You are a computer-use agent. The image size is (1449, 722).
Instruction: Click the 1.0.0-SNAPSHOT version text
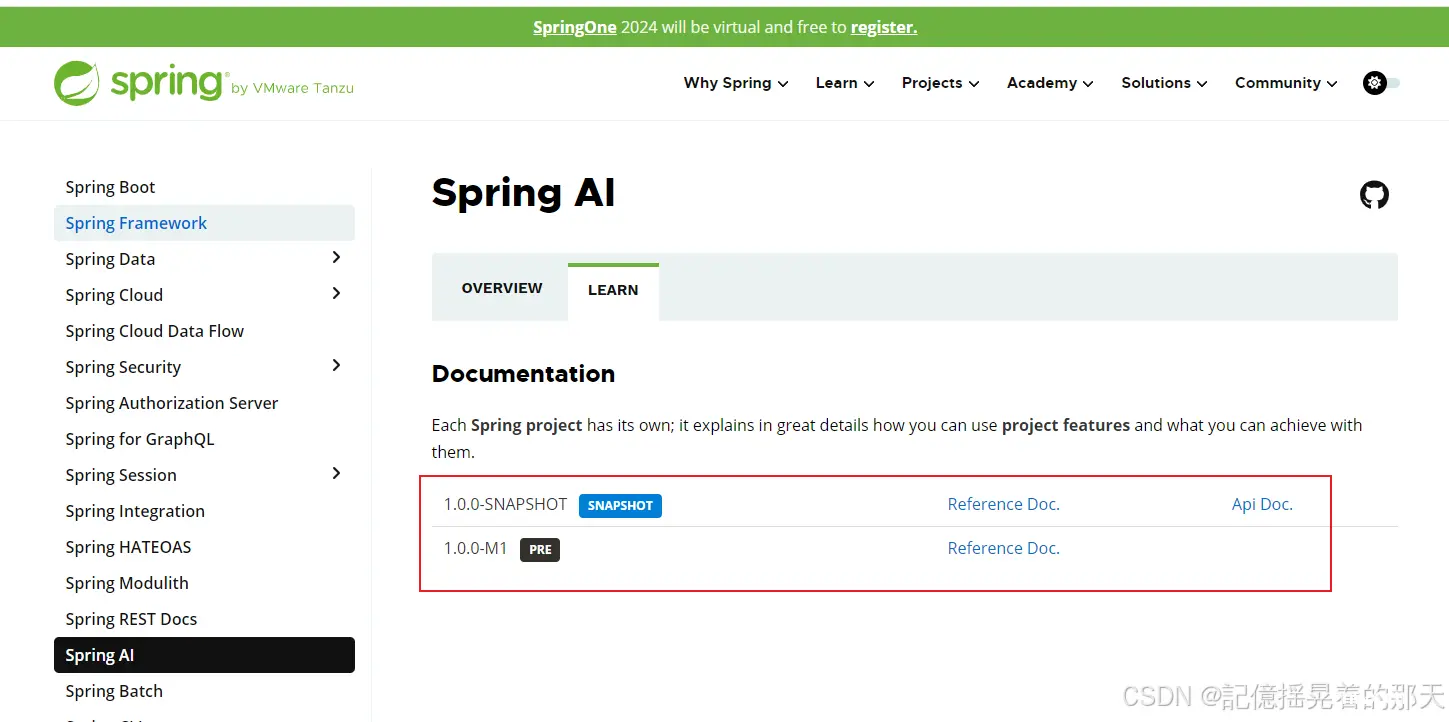(505, 504)
